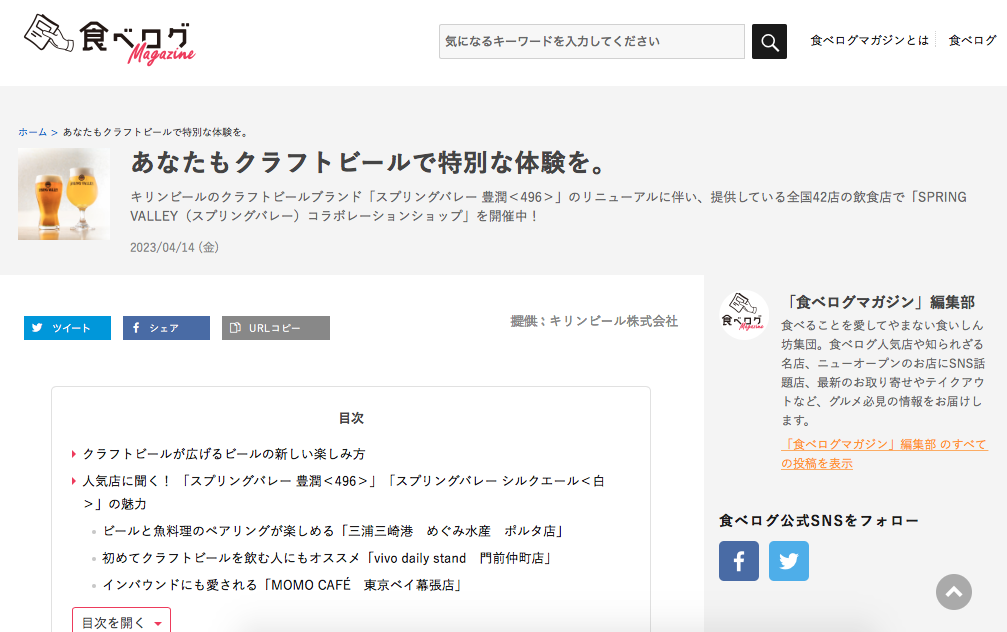Expand the 目次を開く dropdown
Image resolution: width=1007 pixels, height=632 pixels.
pos(121,622)
